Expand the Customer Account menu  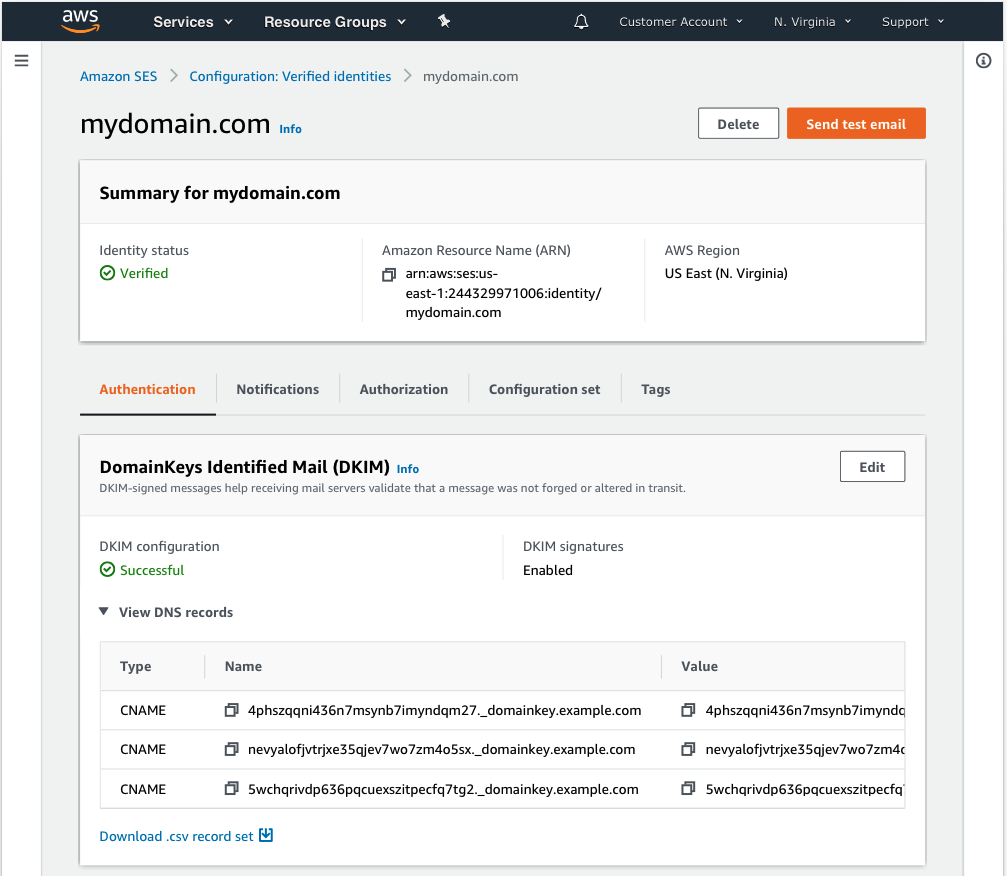[x=681, y=22]
